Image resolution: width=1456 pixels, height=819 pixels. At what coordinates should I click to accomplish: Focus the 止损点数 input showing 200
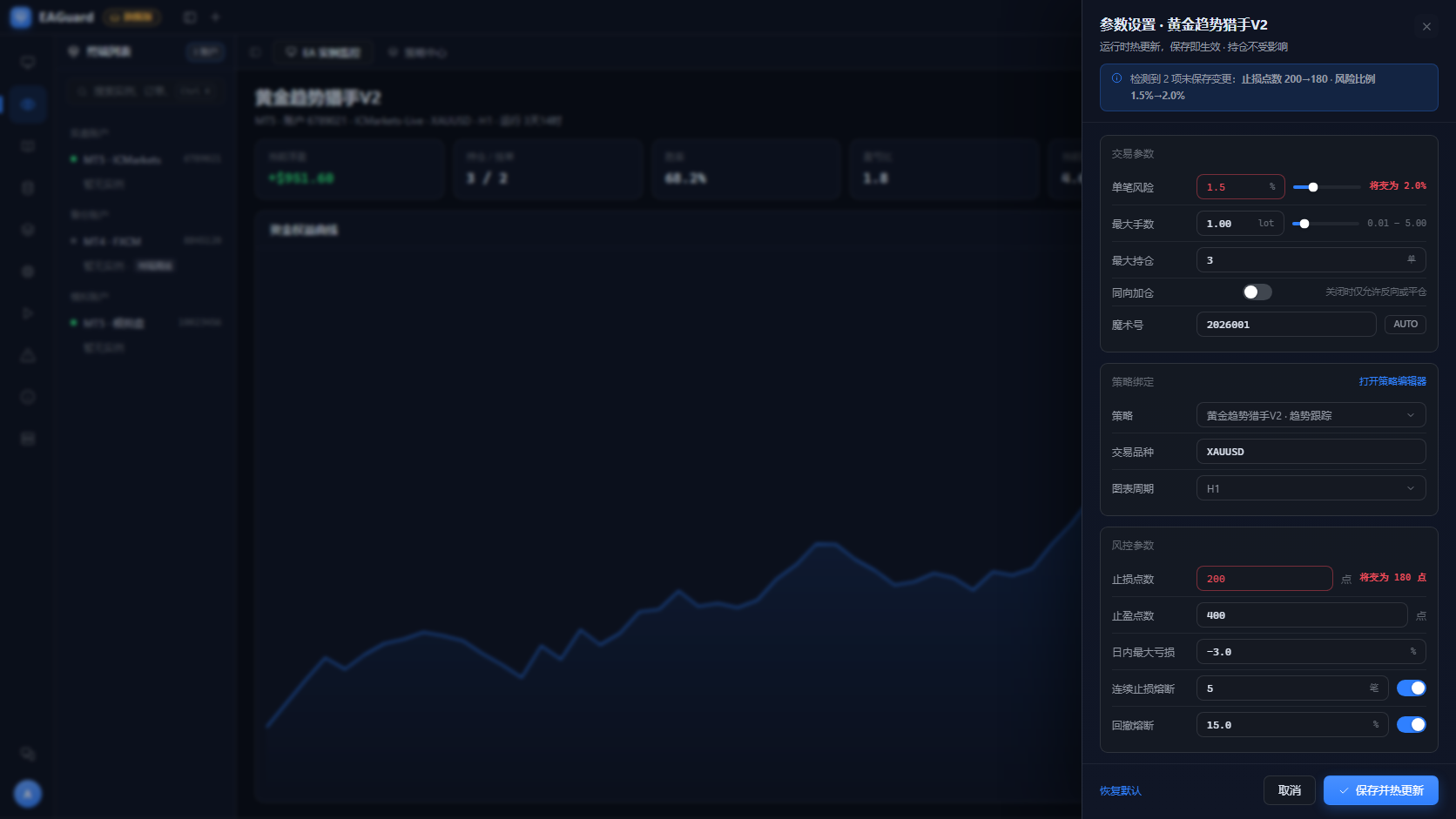[x=1264, y=579]
